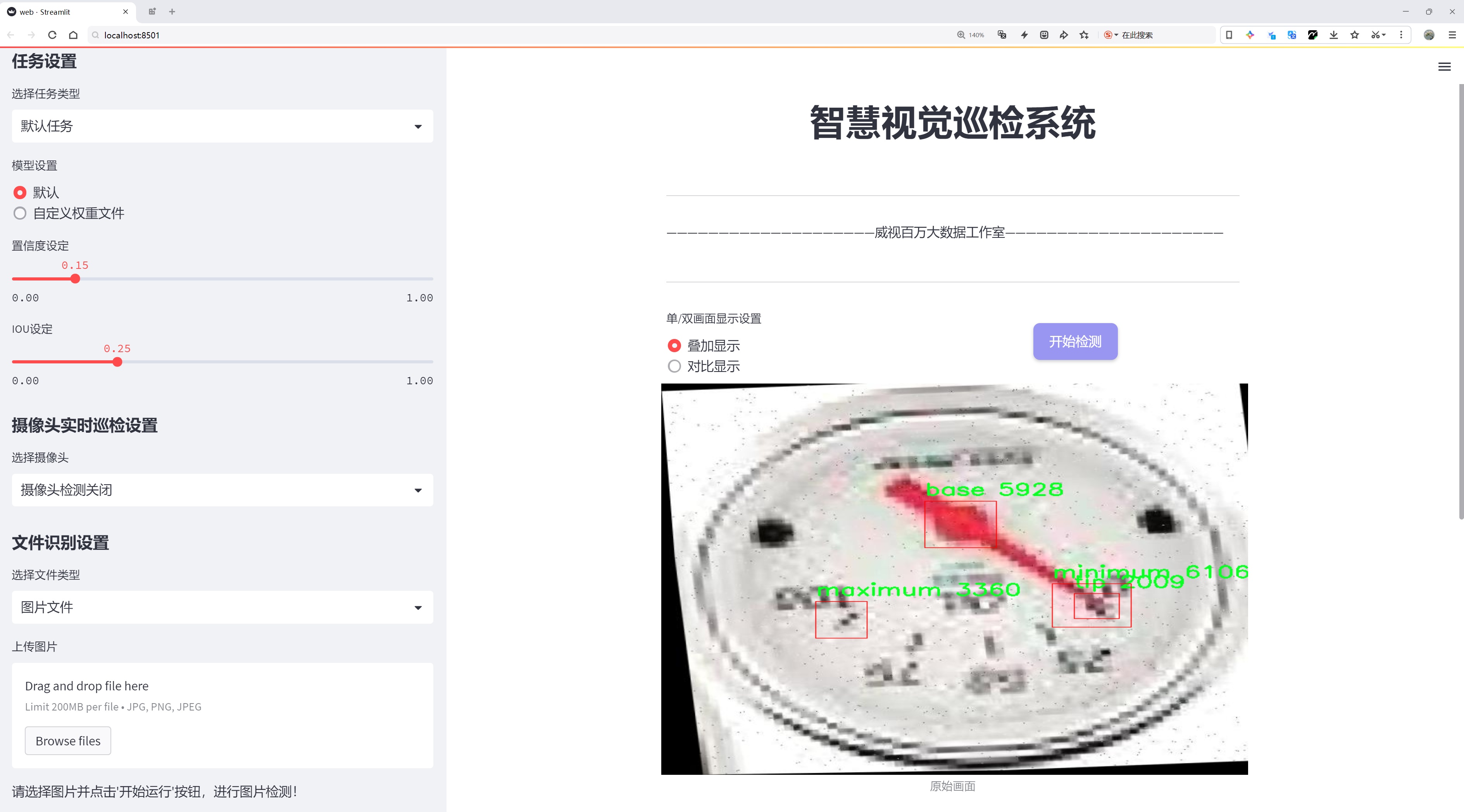Image resolution: width=1464 pixels, height=812 pixels.
Task: Open the browser downloads icon
Action: tap(1333, 35)
